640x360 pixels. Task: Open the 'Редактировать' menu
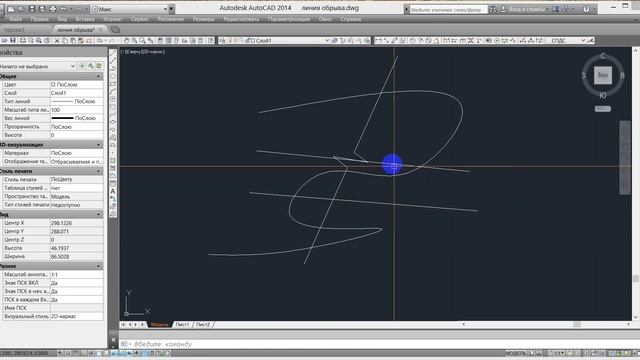[x=241, y=19]
